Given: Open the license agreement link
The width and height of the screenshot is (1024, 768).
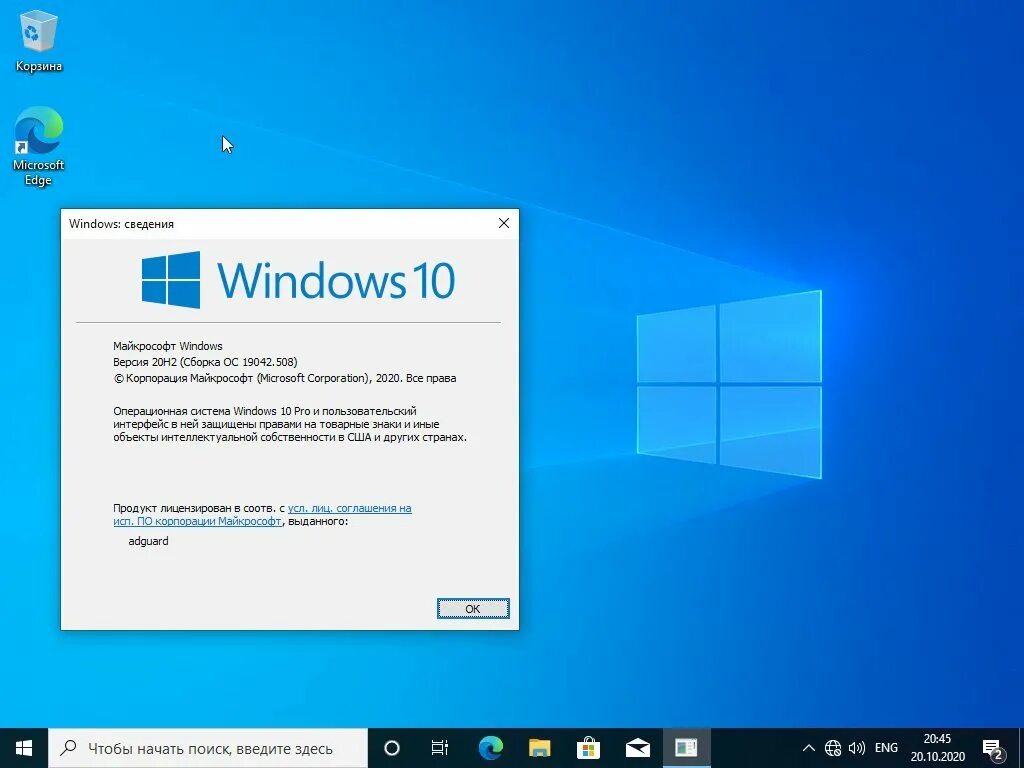Looking at the screenshot, I should click(x=263, y=515).
